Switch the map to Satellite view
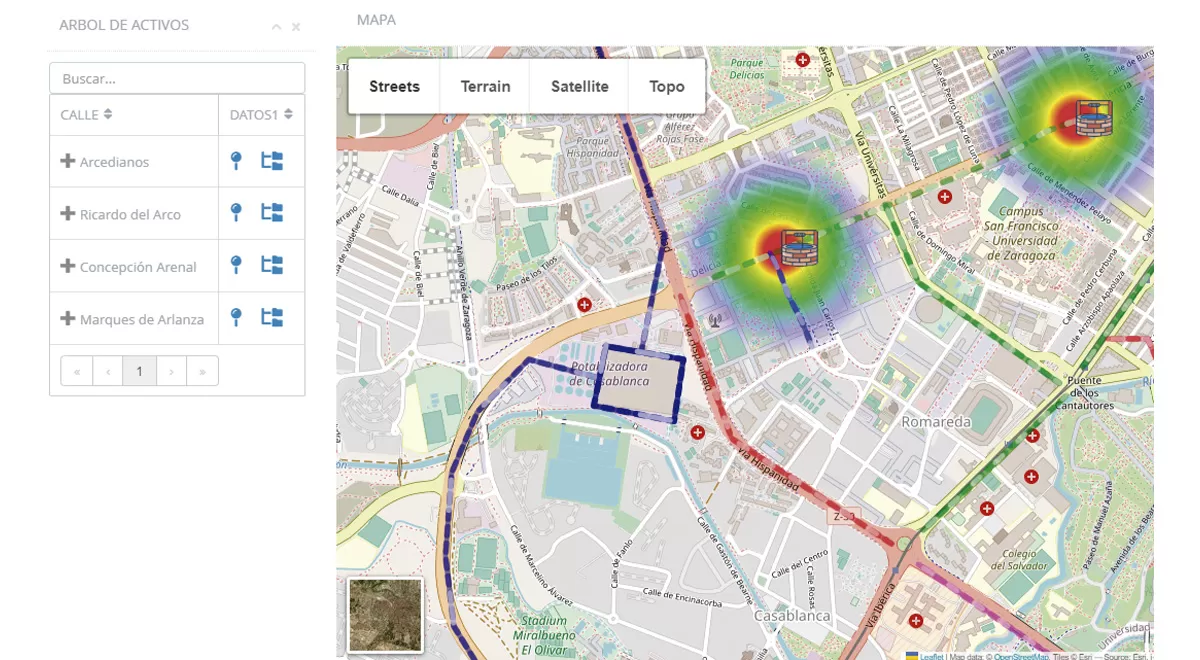Screen dimensions: 1200x660 point(579,87)
